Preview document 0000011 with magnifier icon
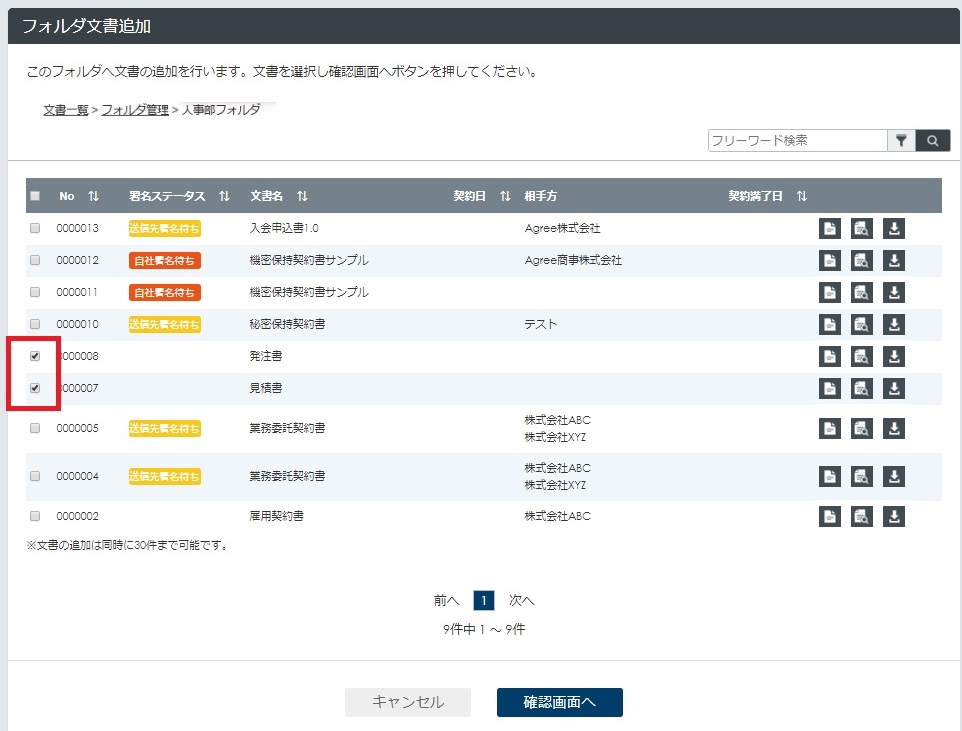Image resolution: width=962 pixels, height=731 pixels. click(862, 292)
